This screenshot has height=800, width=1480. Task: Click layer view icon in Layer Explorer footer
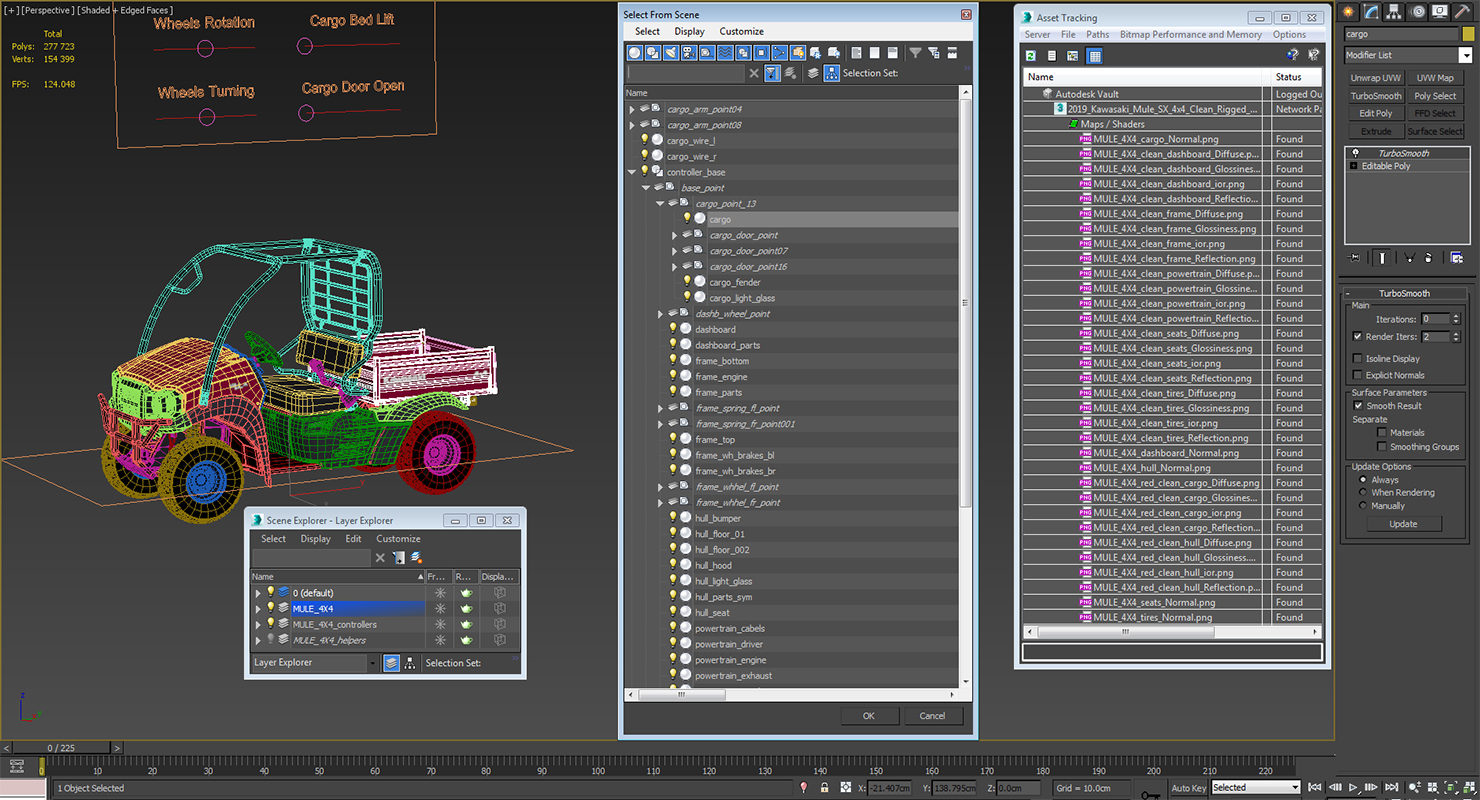(391, 663)
